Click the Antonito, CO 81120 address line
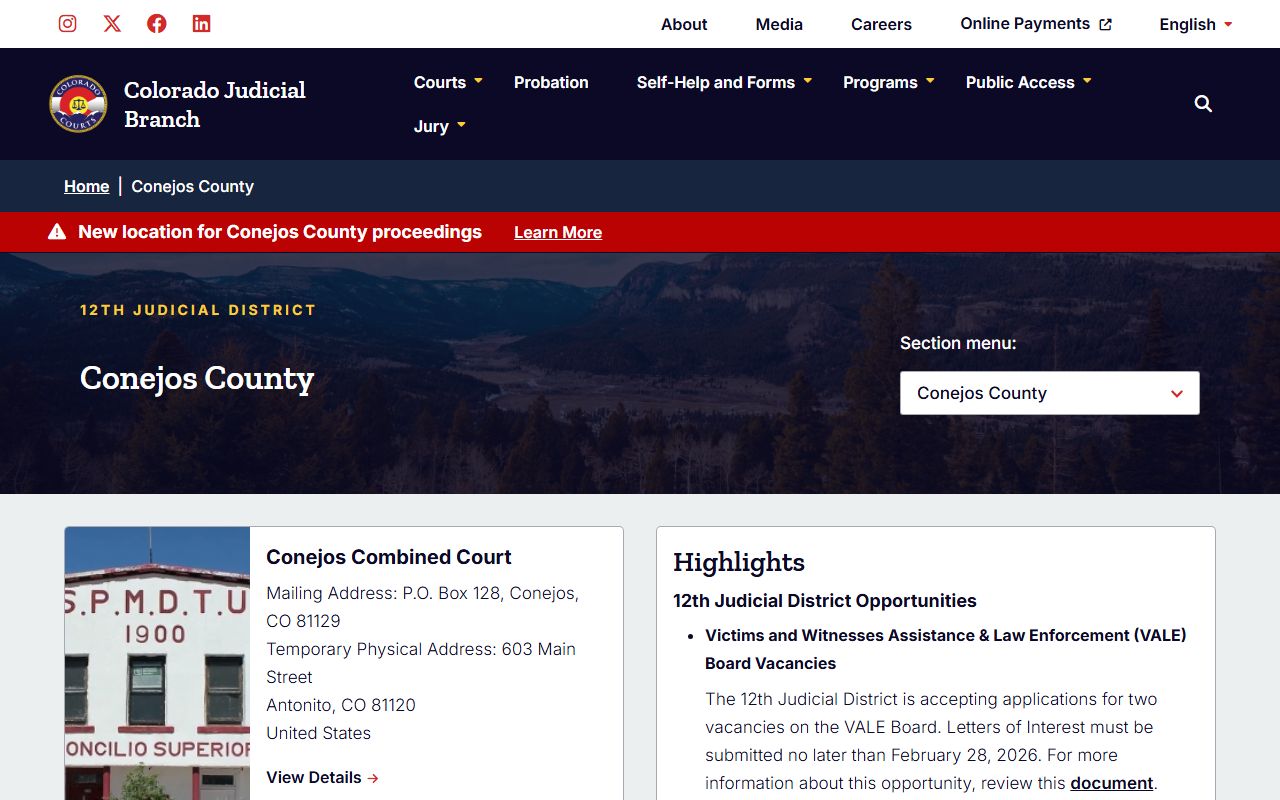The image size is (1280, 800). 341,705
